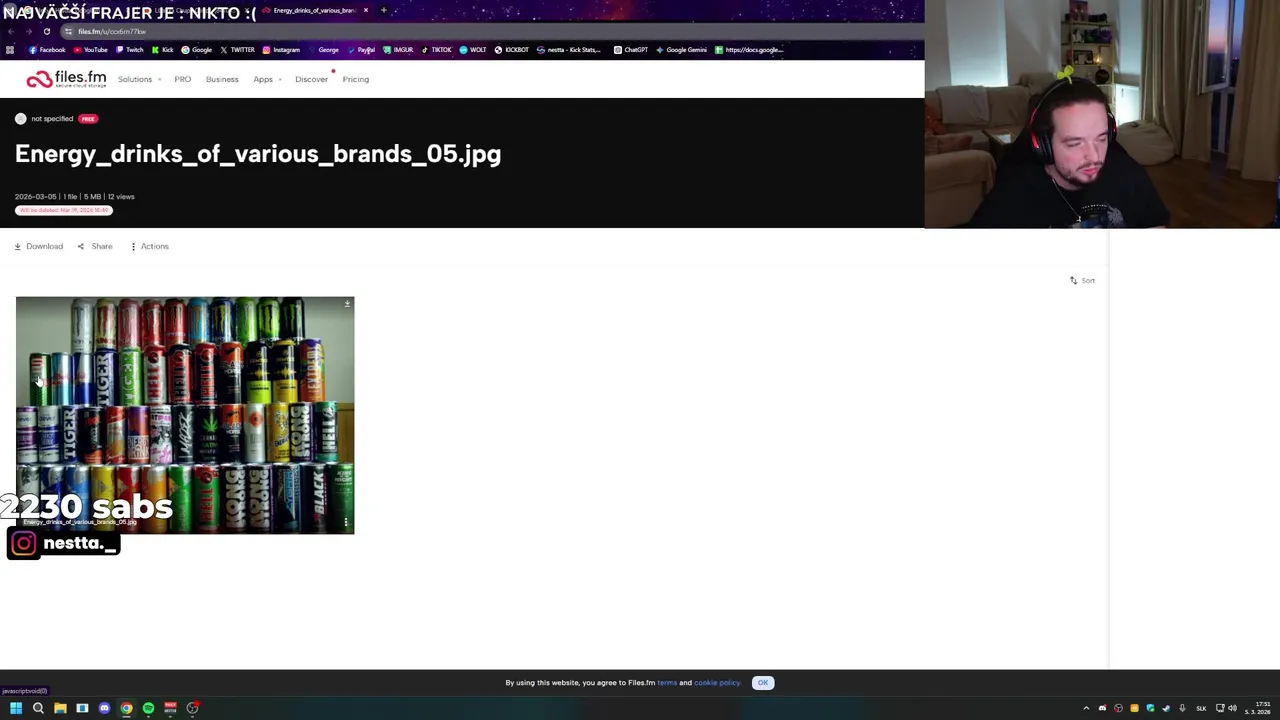The height and width of the screenshot is (720, 1280).
Task: Open Spotify from the taskbar
Action: click(x=148, y=708)
